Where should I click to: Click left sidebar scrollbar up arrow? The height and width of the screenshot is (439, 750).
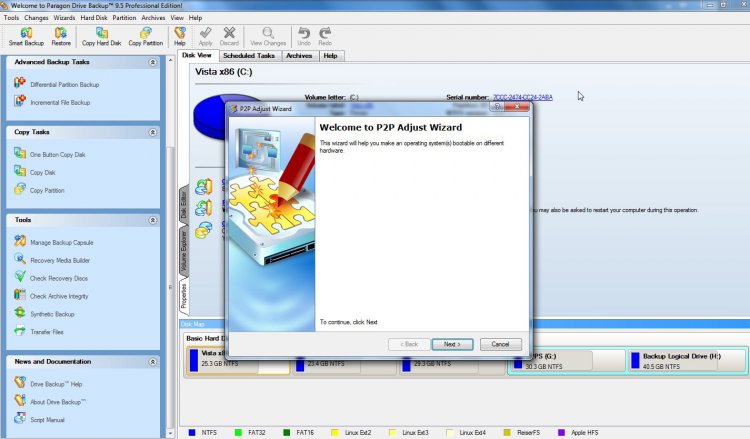click(x=170, y=61)
